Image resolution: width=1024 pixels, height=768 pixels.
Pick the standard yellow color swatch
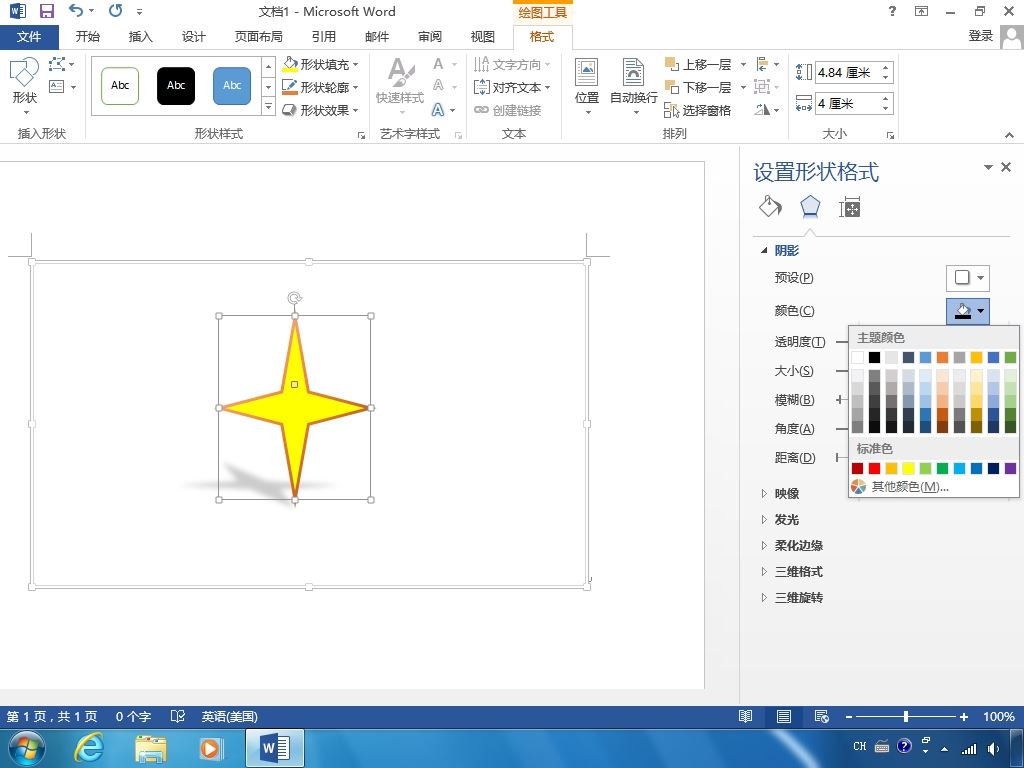point(908,468)
